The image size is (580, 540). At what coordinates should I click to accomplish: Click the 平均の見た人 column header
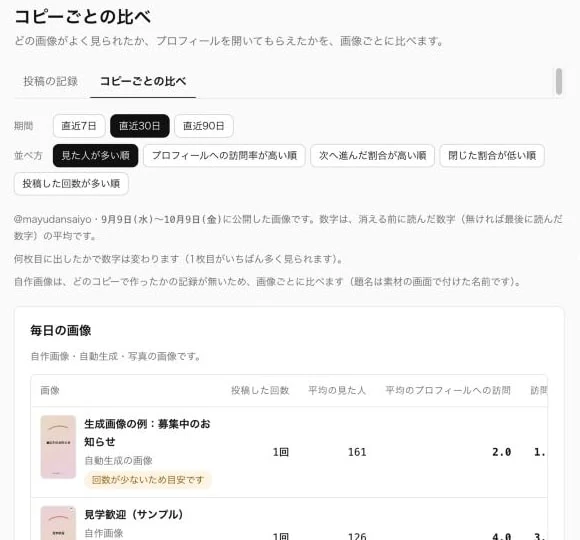(x=337, y=391)
